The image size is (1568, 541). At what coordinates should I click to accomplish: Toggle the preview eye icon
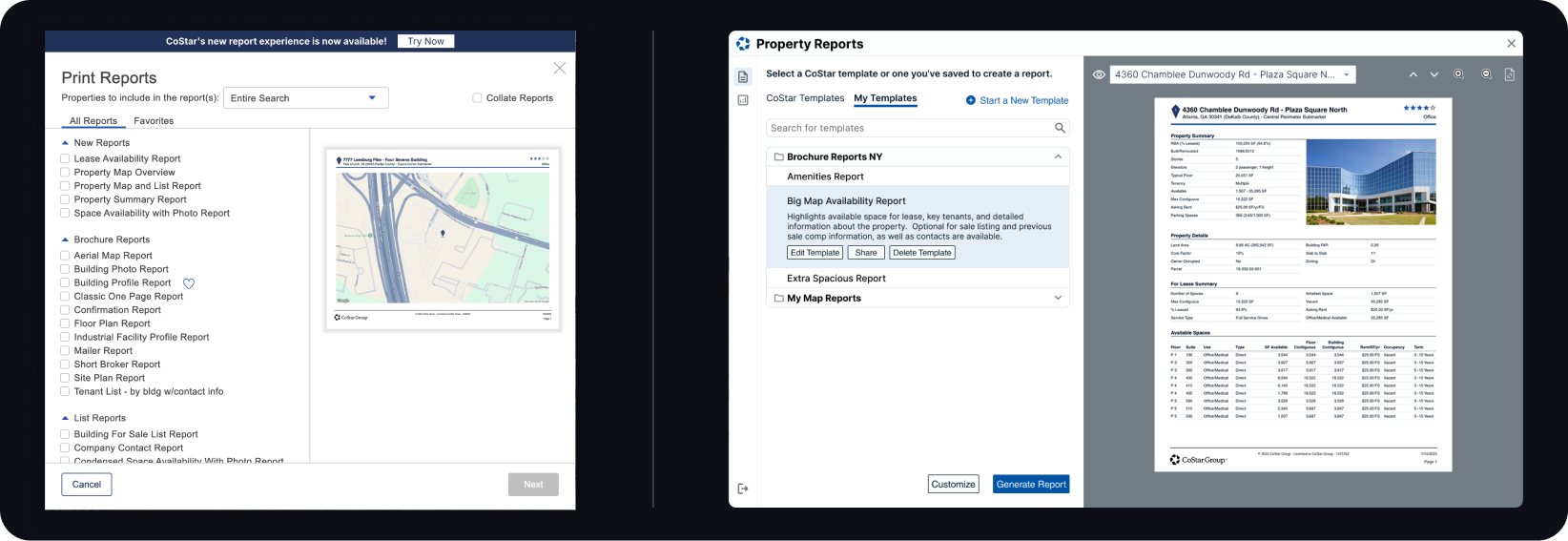coord(1099,74)
